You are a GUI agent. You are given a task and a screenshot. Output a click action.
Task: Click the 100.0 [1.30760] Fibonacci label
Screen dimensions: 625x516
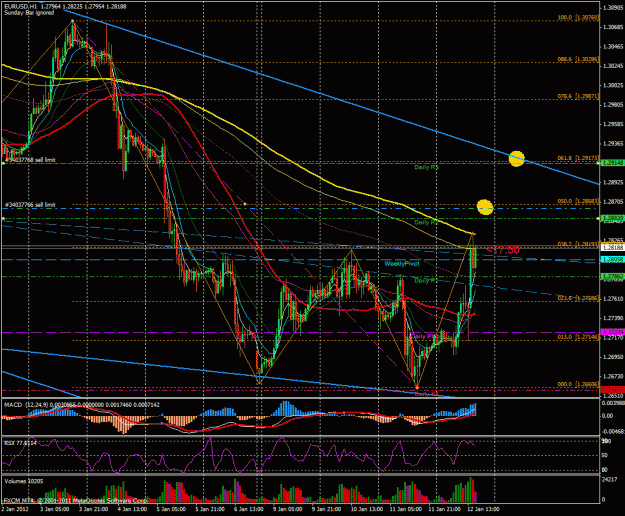tap(578, 18)
